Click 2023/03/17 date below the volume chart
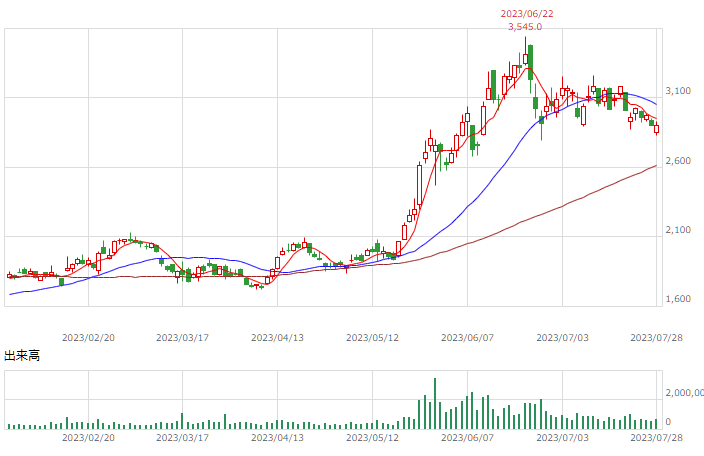 (182, 438)
